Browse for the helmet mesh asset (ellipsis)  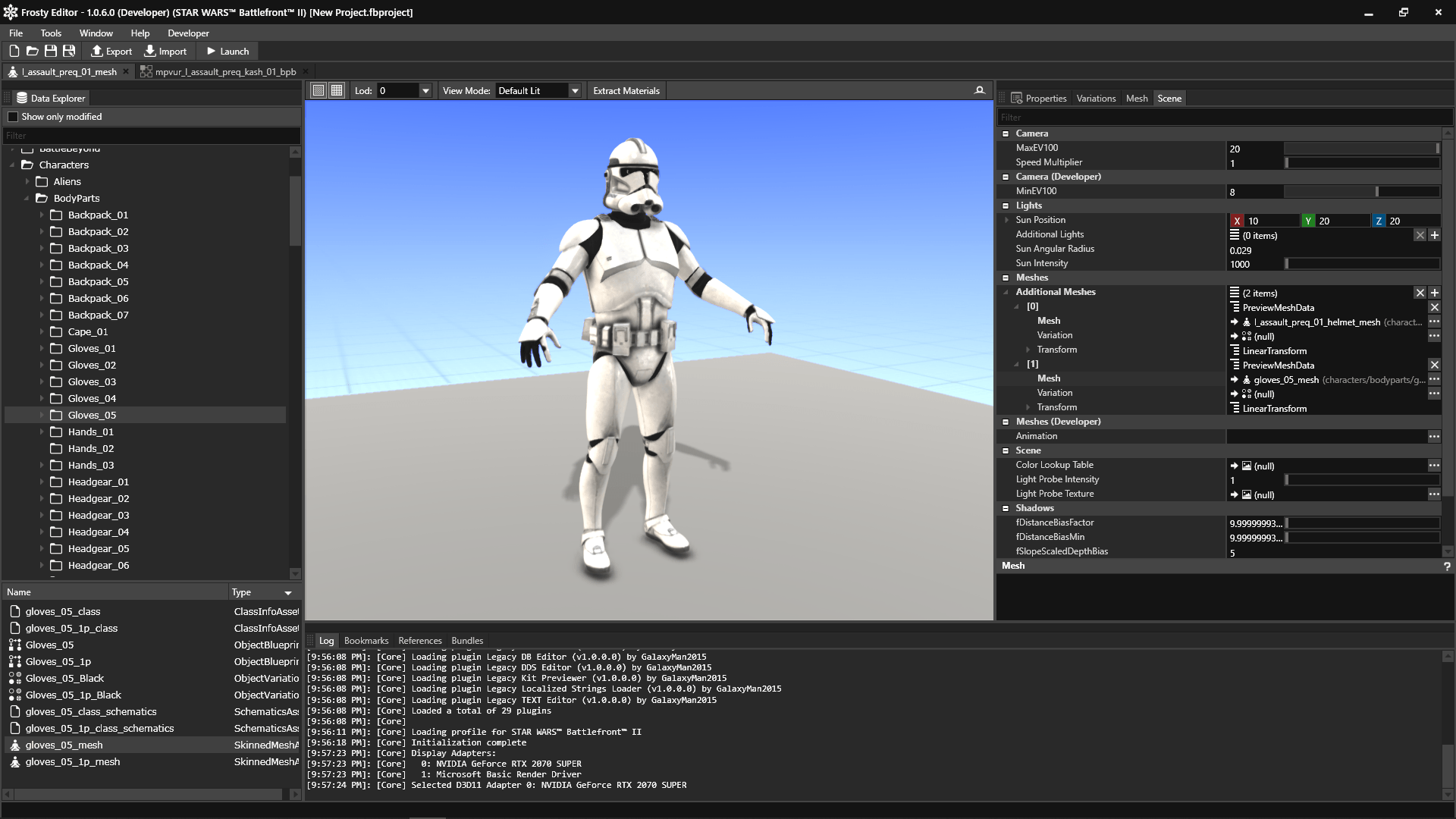point(1435,322)
